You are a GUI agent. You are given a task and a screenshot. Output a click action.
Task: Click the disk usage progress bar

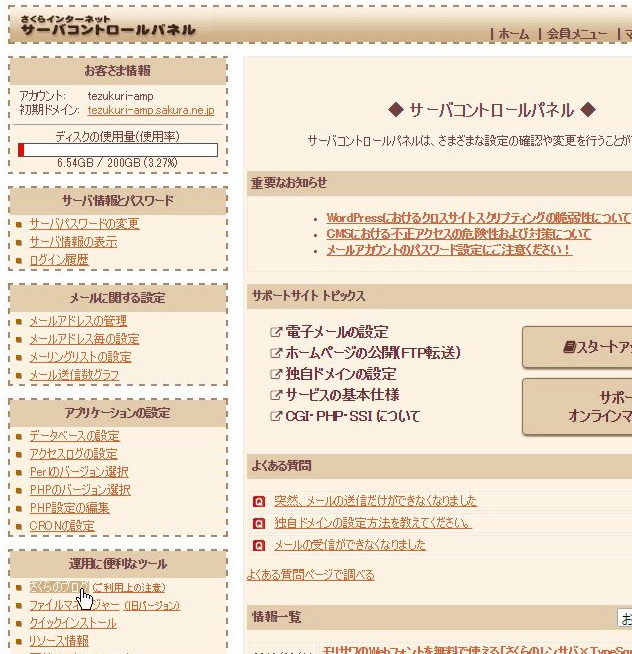118,150
